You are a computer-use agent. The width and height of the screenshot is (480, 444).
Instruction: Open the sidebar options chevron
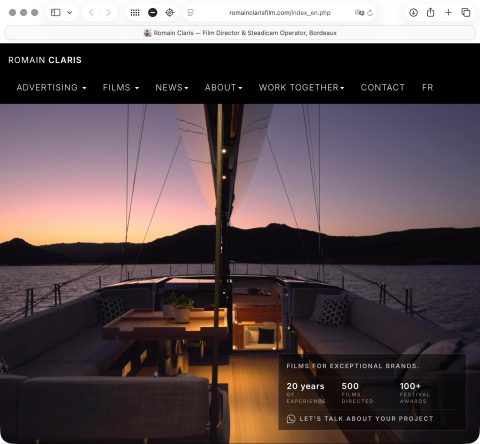point(69,13)
